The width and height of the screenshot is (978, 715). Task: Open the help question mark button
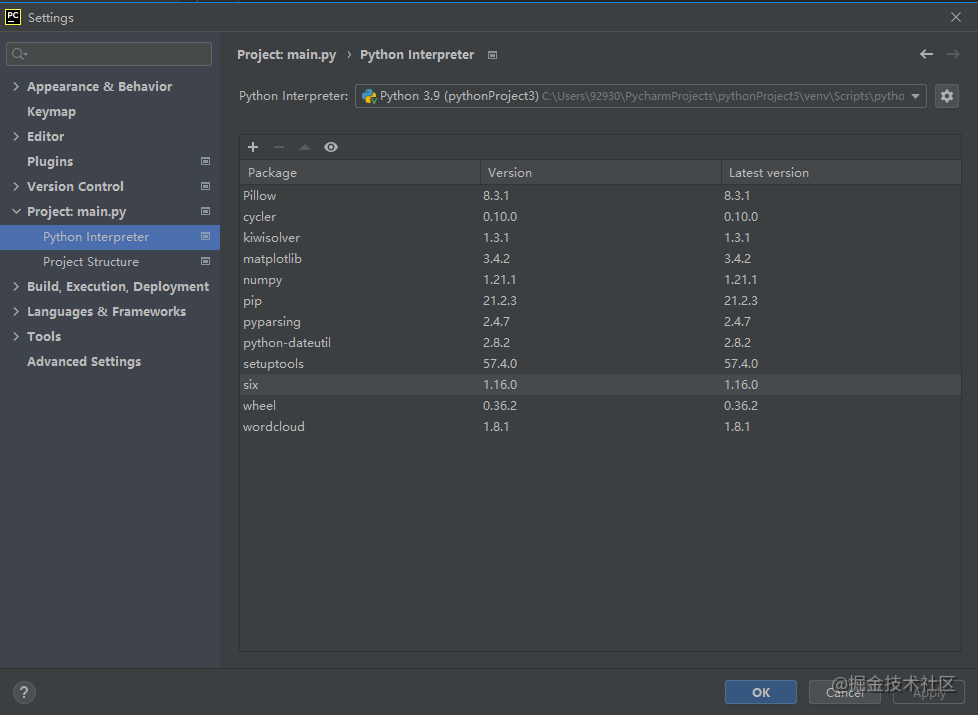24,692
